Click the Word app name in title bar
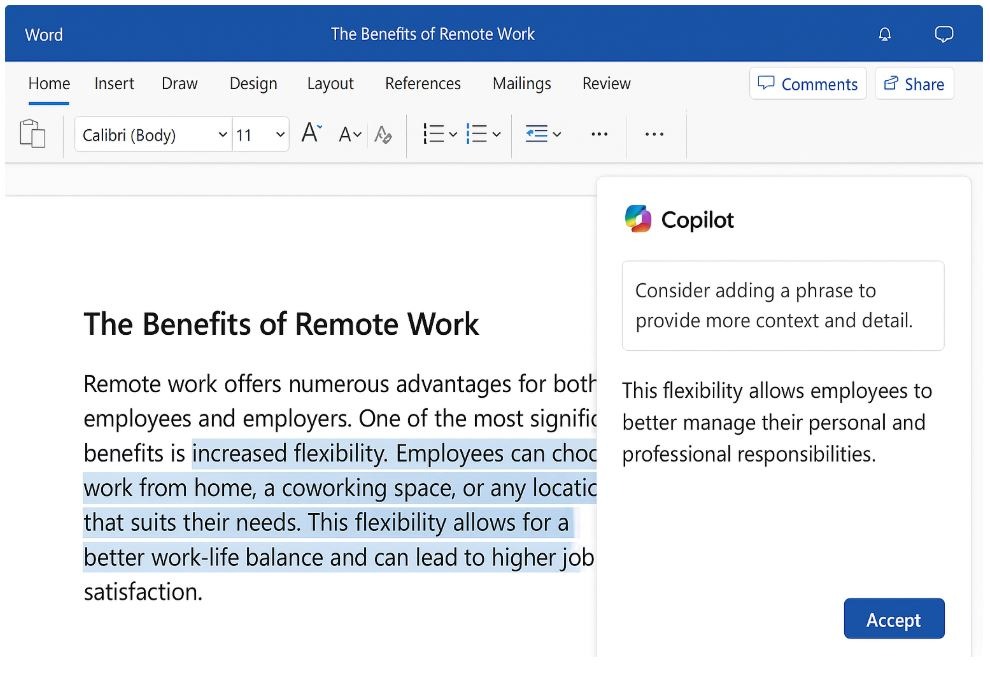Viewport: 990px width, 680px height. [x=44, y=35]
